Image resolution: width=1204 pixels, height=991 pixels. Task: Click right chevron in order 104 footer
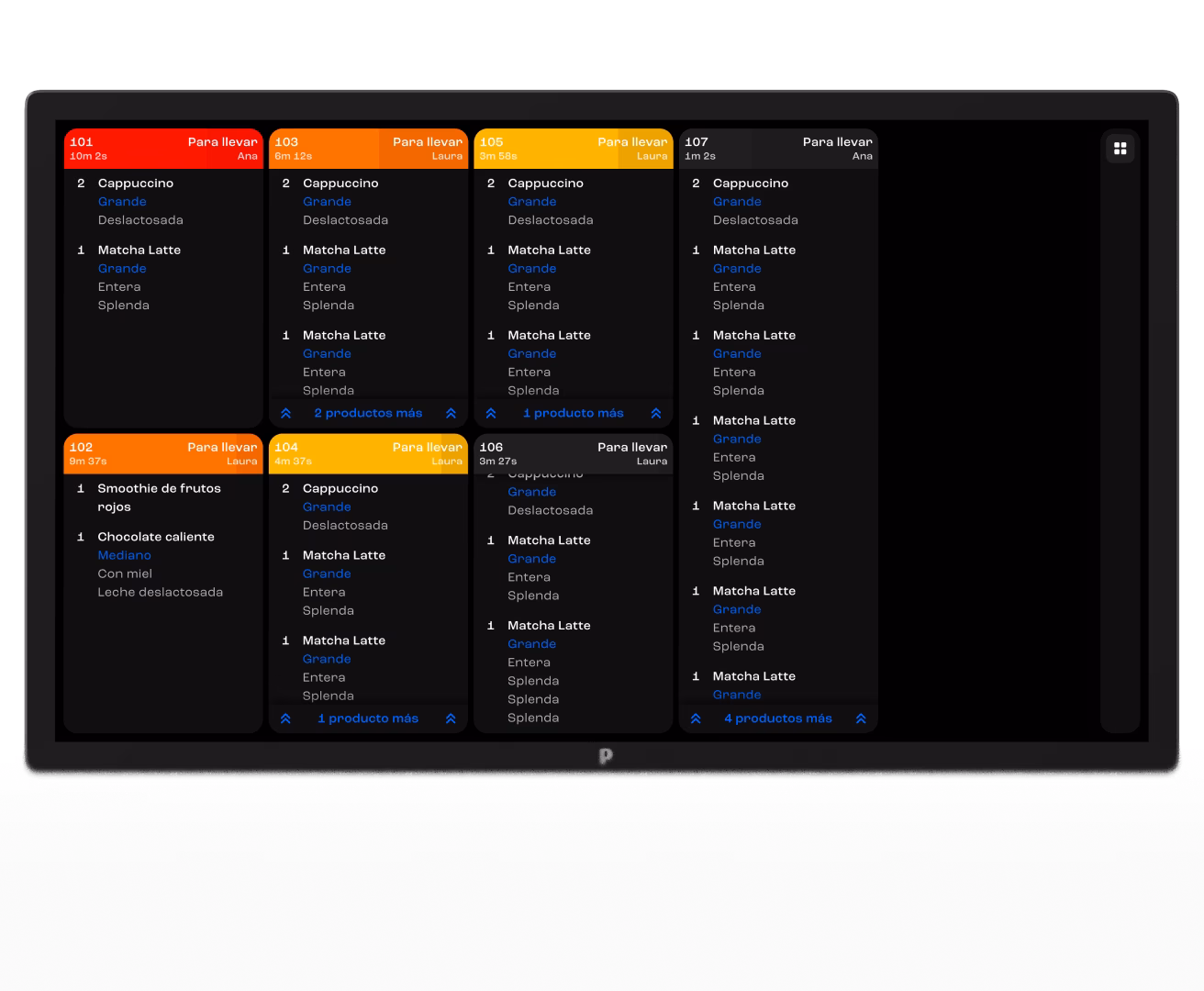pos(451,718)
